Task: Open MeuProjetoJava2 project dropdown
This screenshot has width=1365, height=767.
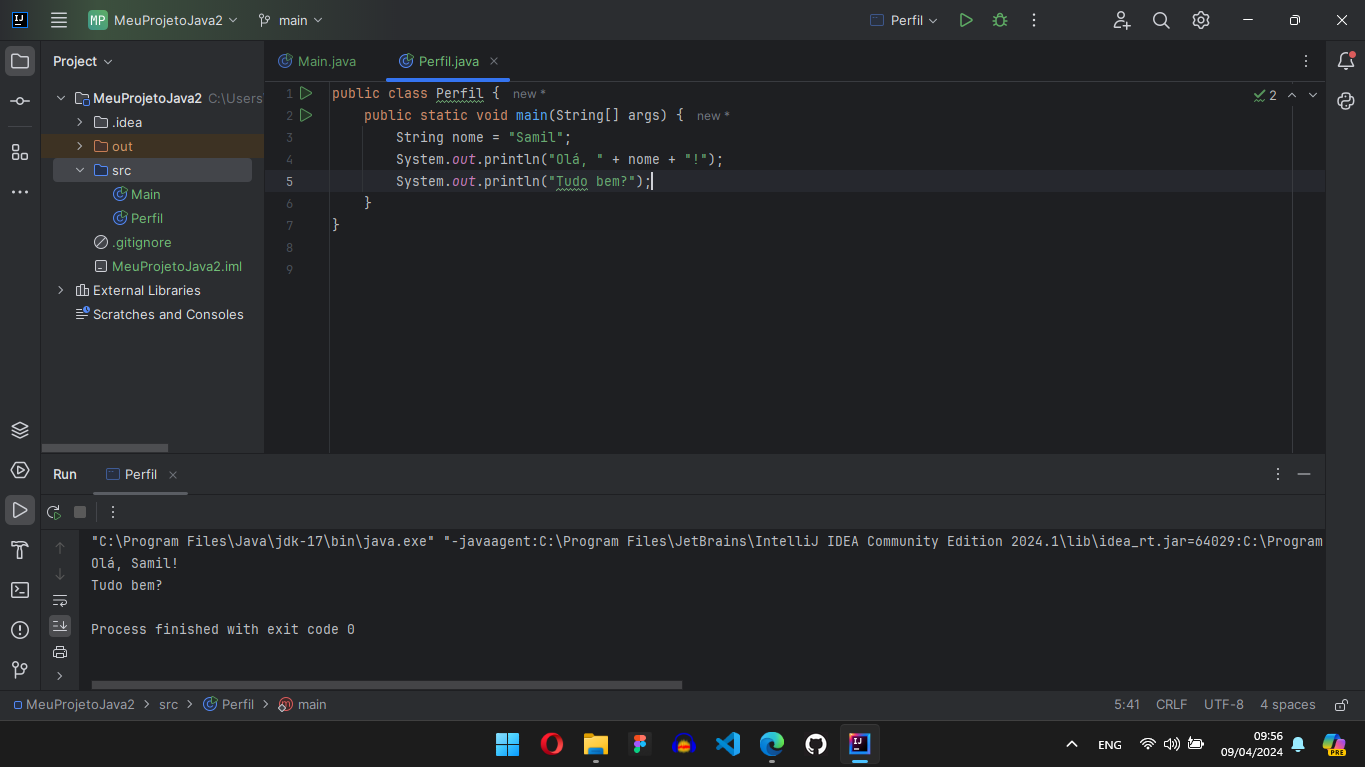Action: [x=164, y=20]
